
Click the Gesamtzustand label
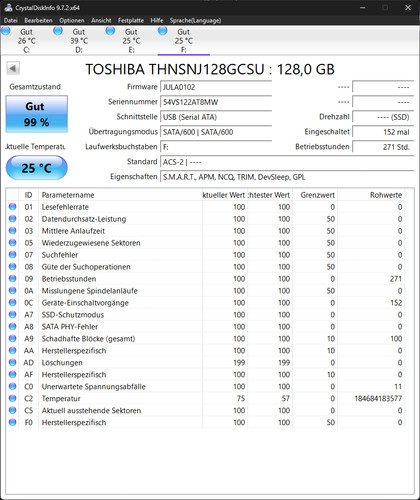35,87
